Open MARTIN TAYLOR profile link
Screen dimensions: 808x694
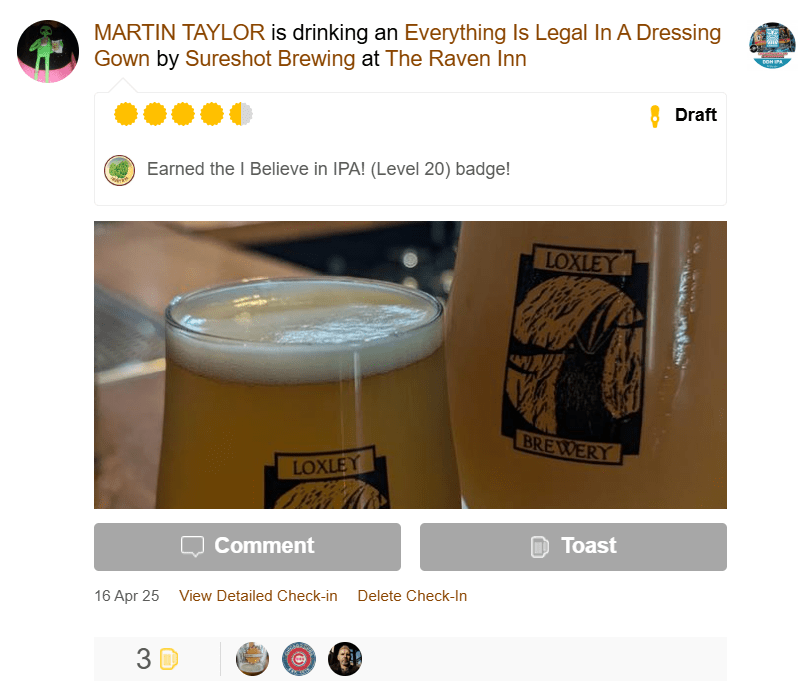pos(179,32)
